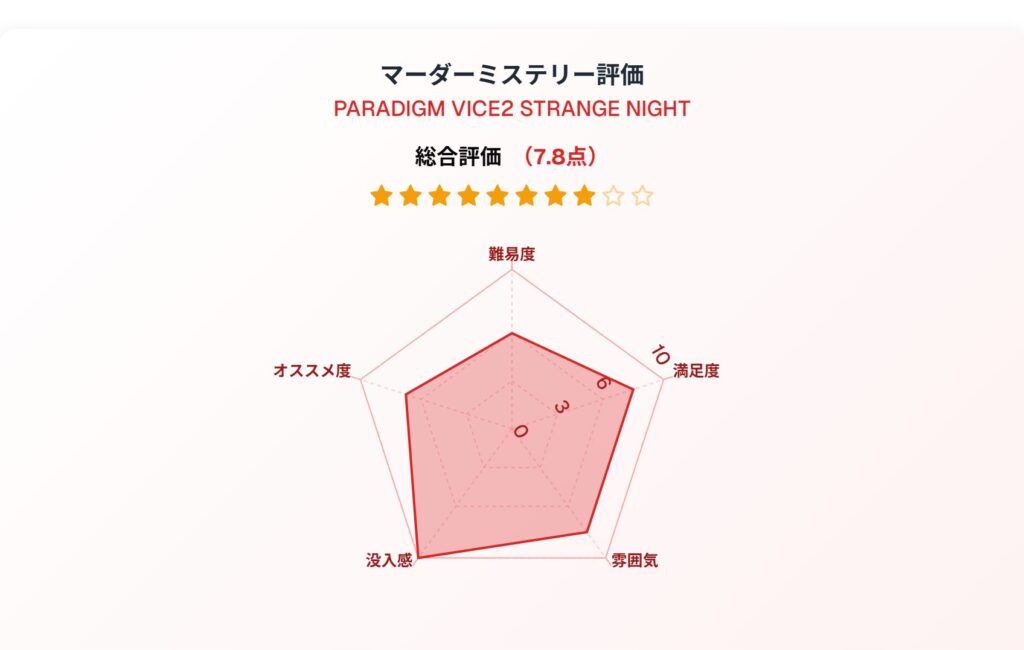The height and width of the screenshot is (650, 1024).
Task: Click the 没入感 data point vertex
Action: tap(418, 557)
